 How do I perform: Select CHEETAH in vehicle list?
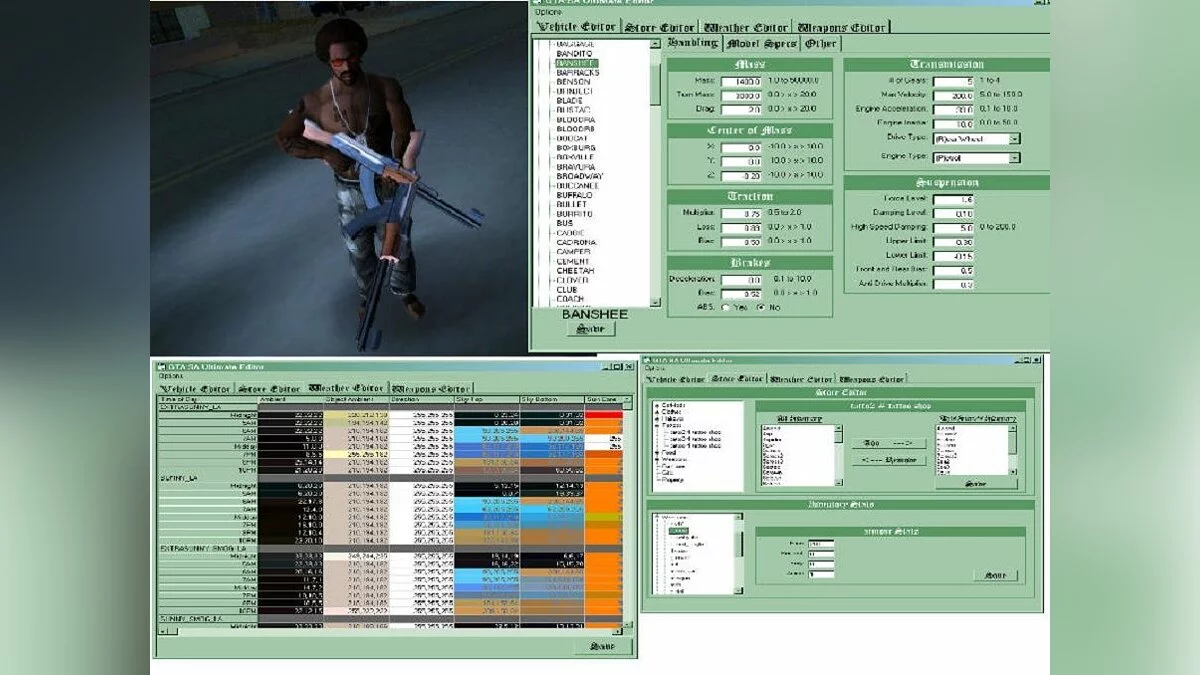coord(575,270)
